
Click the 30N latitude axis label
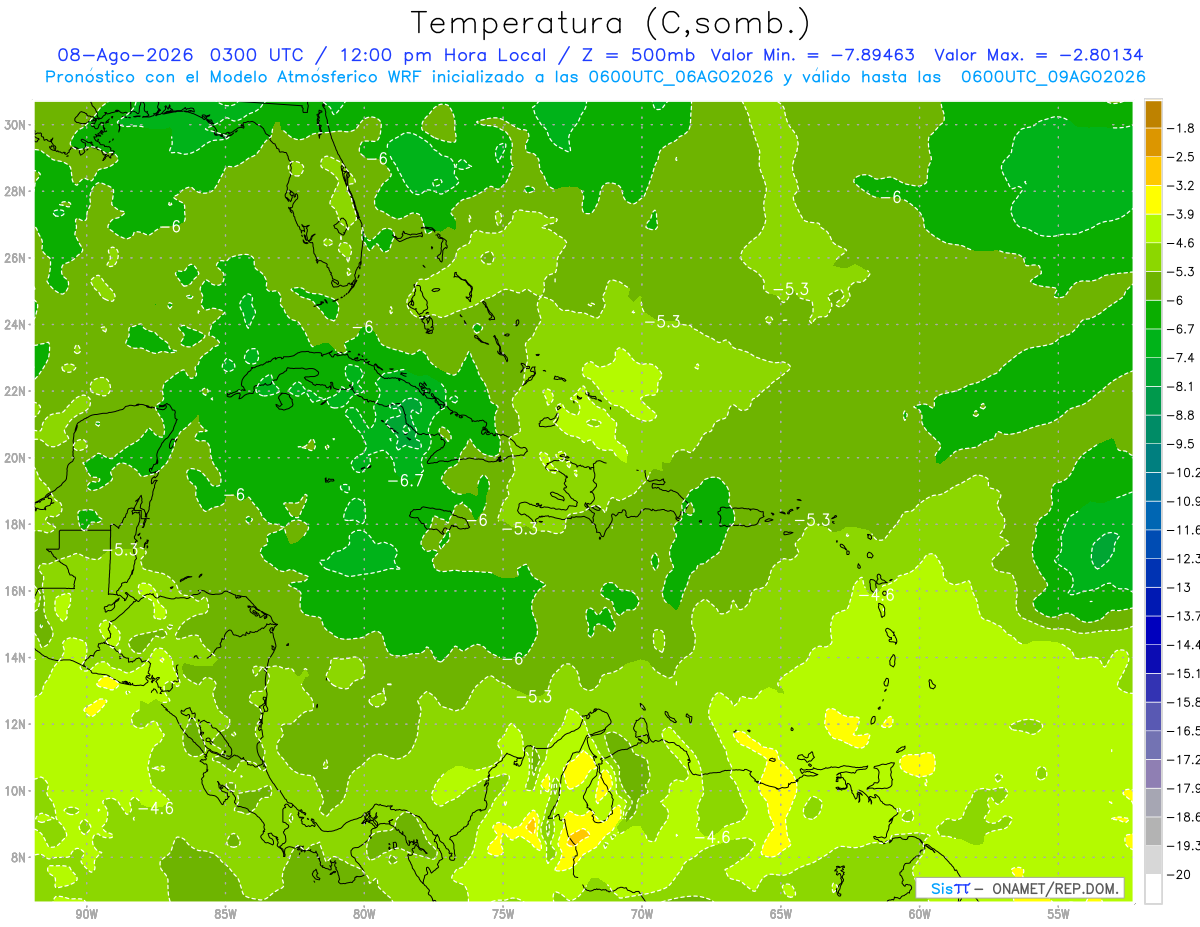point(15,125)
